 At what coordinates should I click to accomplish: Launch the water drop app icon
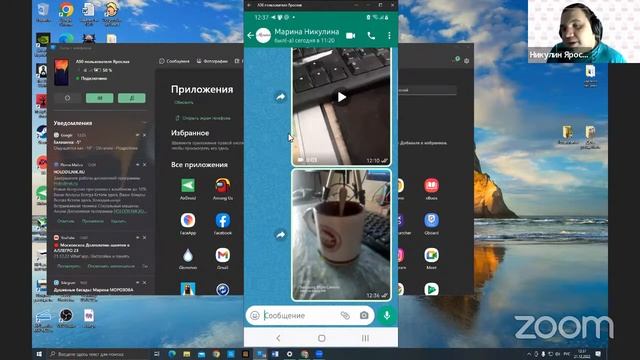coord(188,258)
